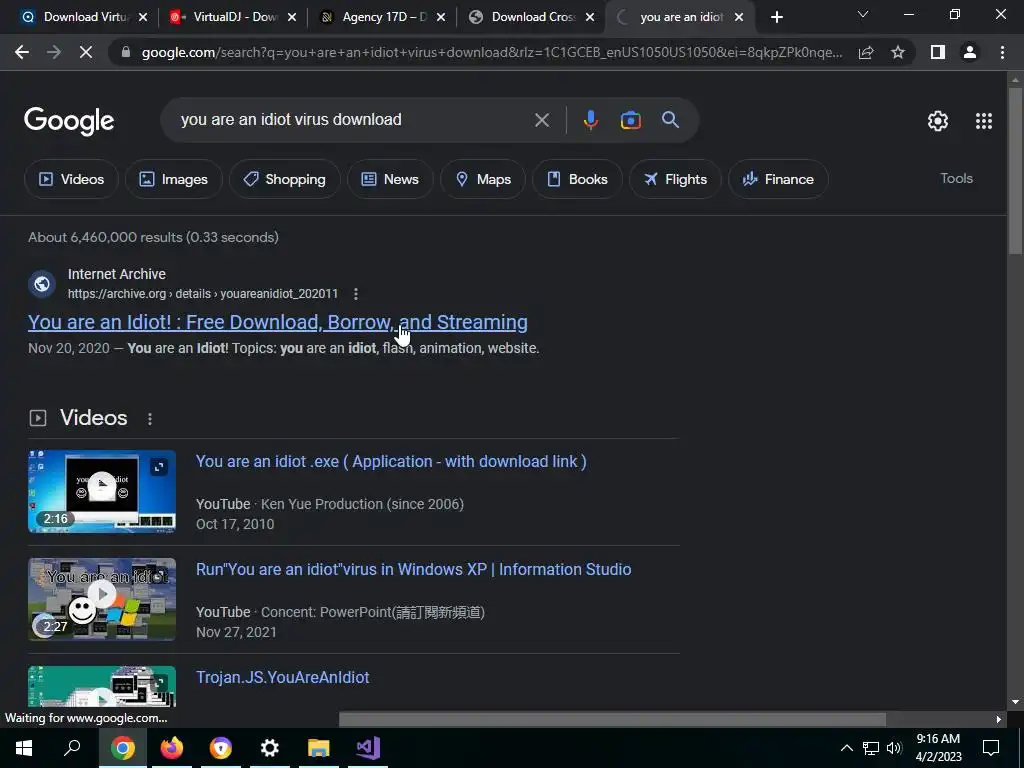Click the search box with idiot virus query

(x=353, y=120)
